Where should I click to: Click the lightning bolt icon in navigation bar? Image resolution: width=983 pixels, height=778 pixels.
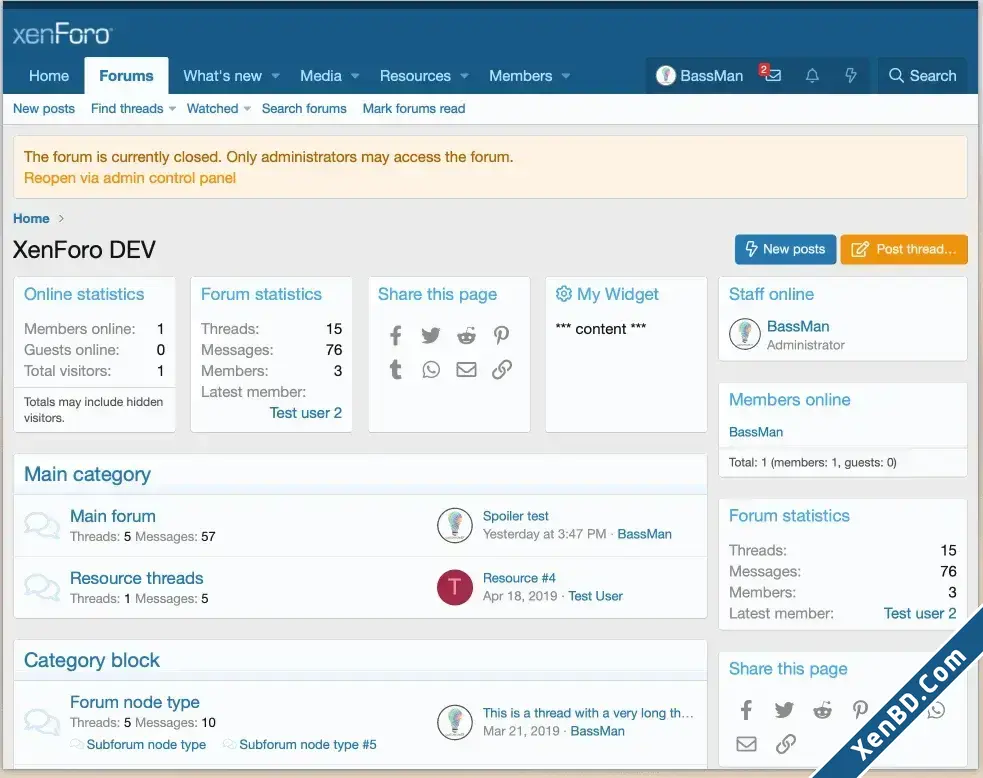click(x=851, y=76)
